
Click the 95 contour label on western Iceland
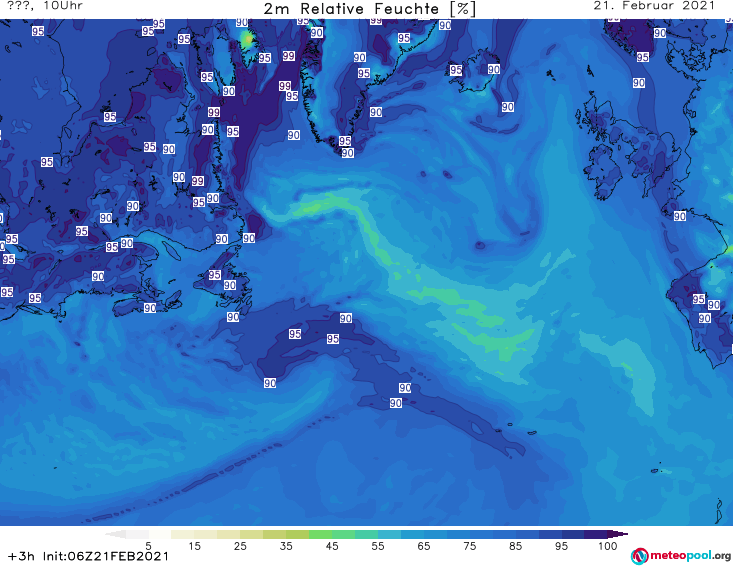(x=456, y=70)
